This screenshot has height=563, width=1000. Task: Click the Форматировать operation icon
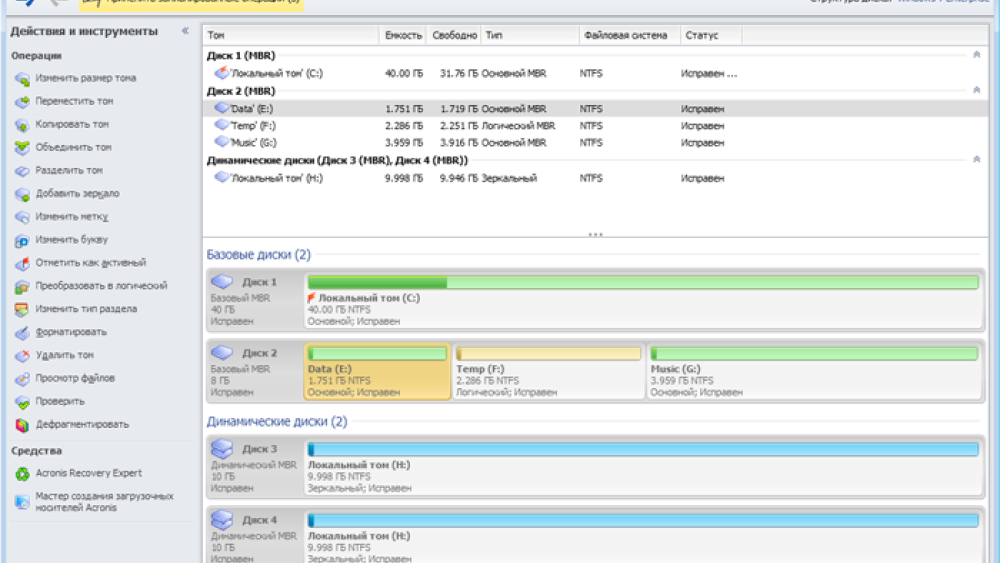[x=22, y=333]
